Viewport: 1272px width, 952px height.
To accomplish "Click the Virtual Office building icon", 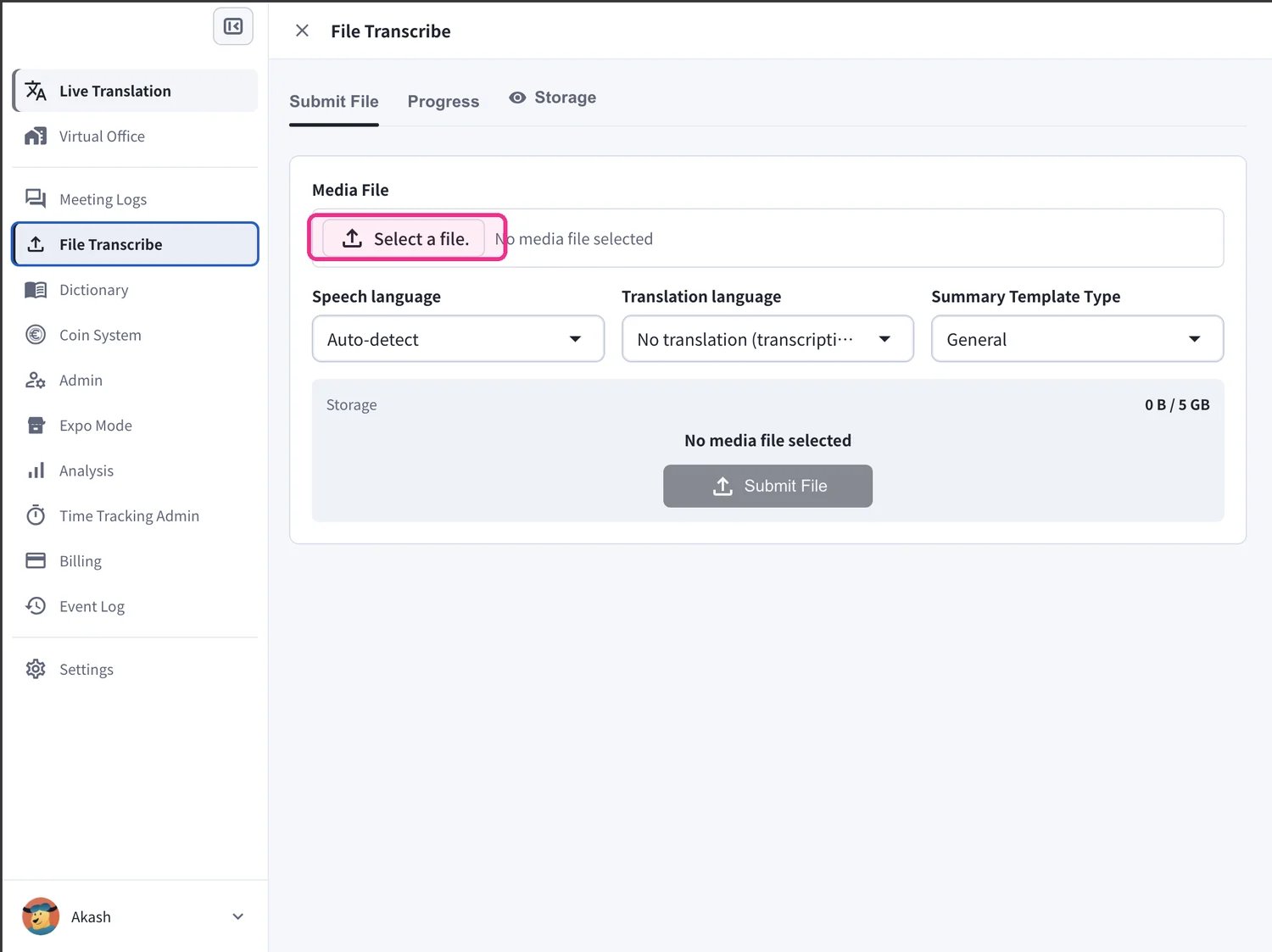I will [x=36, y=136].
